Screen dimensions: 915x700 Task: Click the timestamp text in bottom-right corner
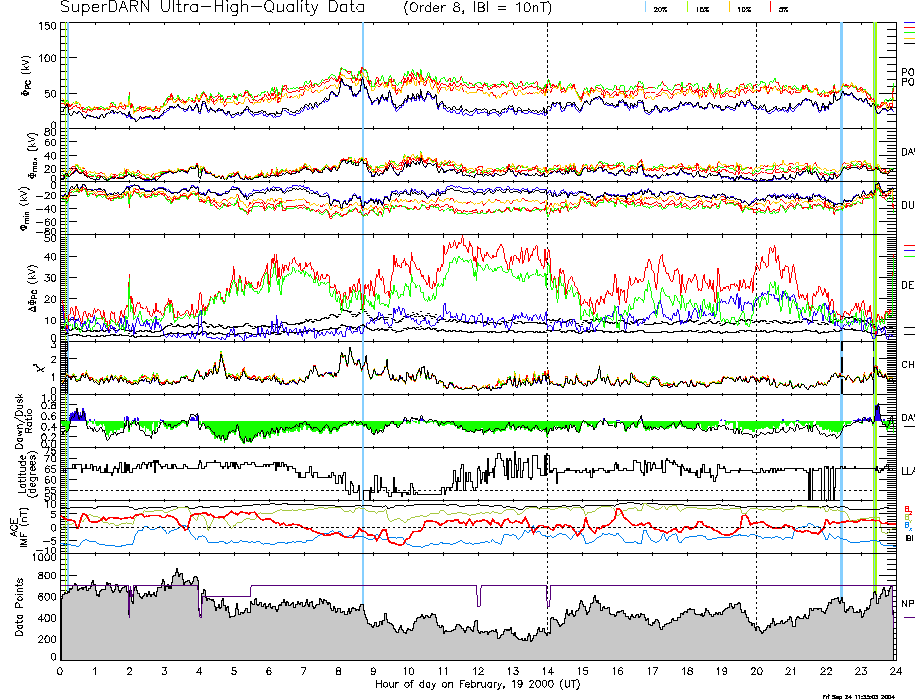(x=858, y=696)
